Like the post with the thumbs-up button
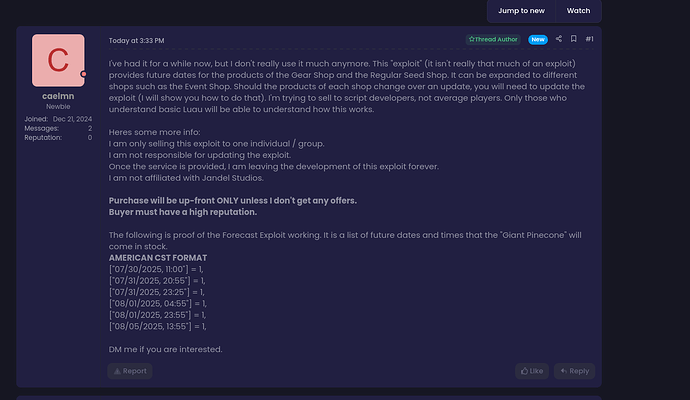690x400 pixels. click(532, 371)
